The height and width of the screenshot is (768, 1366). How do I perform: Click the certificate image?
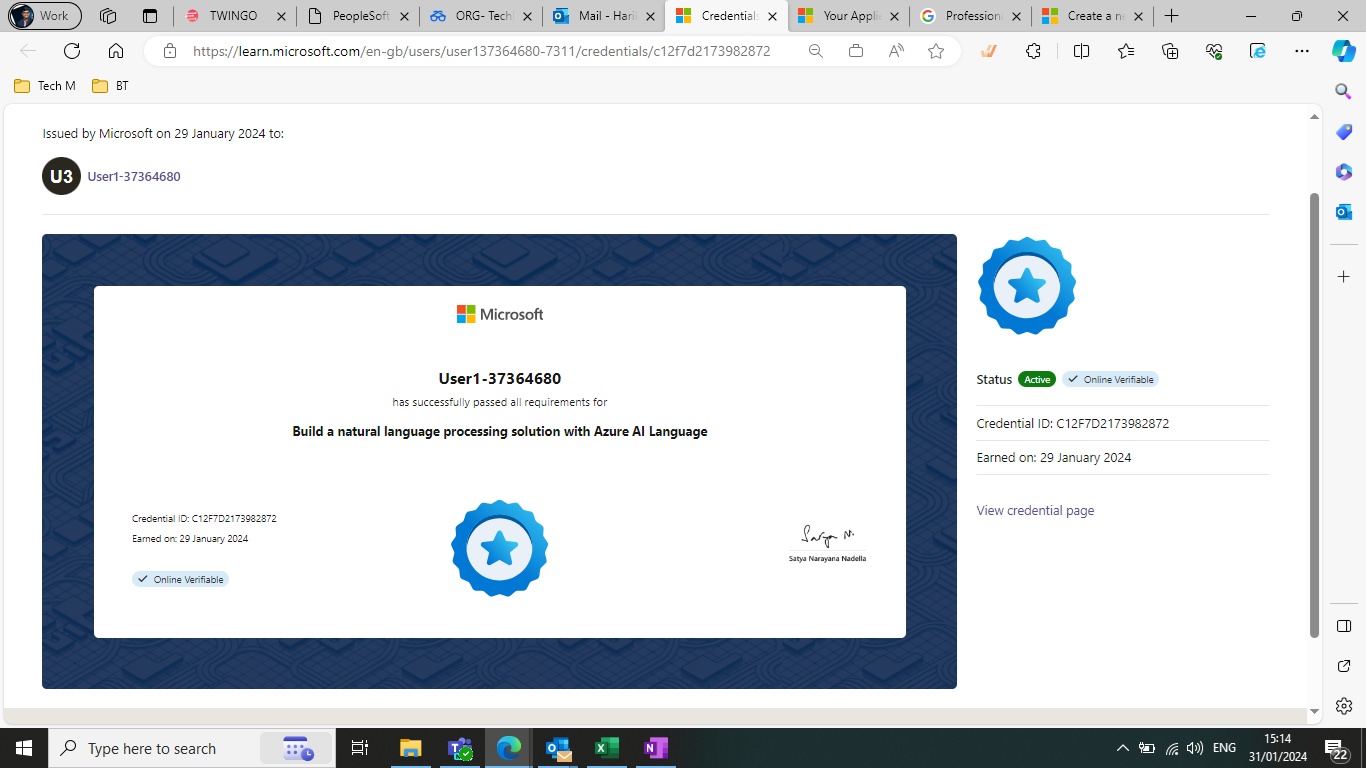point(499,461)
